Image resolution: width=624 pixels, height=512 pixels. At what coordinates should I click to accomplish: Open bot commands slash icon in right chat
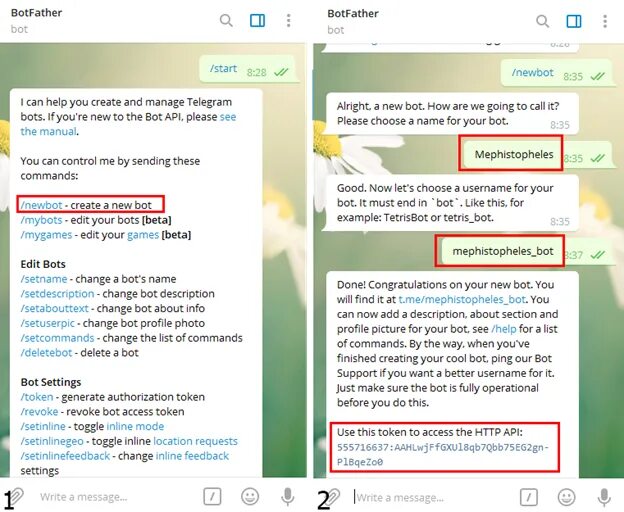528,497
